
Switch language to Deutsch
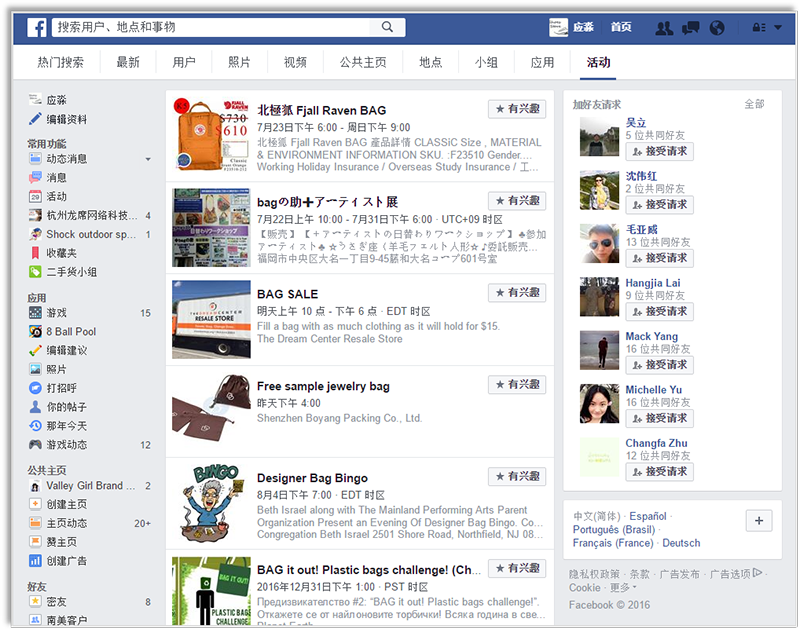(681, 543)
